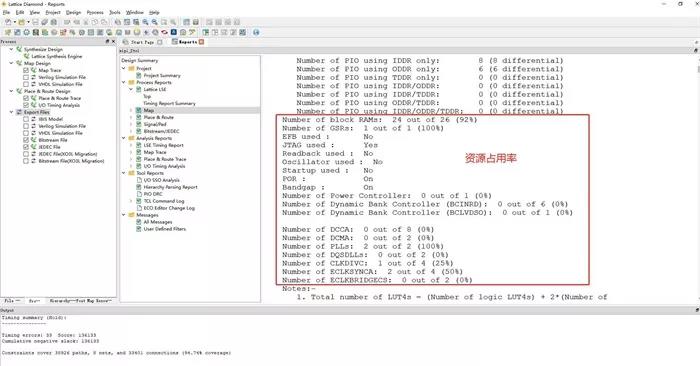Open the Design menu

coord(74,12)
